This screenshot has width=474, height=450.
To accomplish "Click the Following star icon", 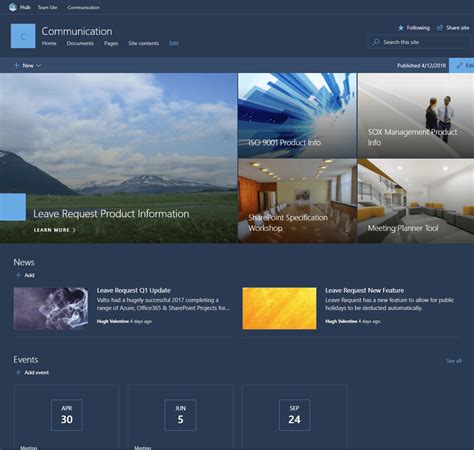I will (401, 28).
